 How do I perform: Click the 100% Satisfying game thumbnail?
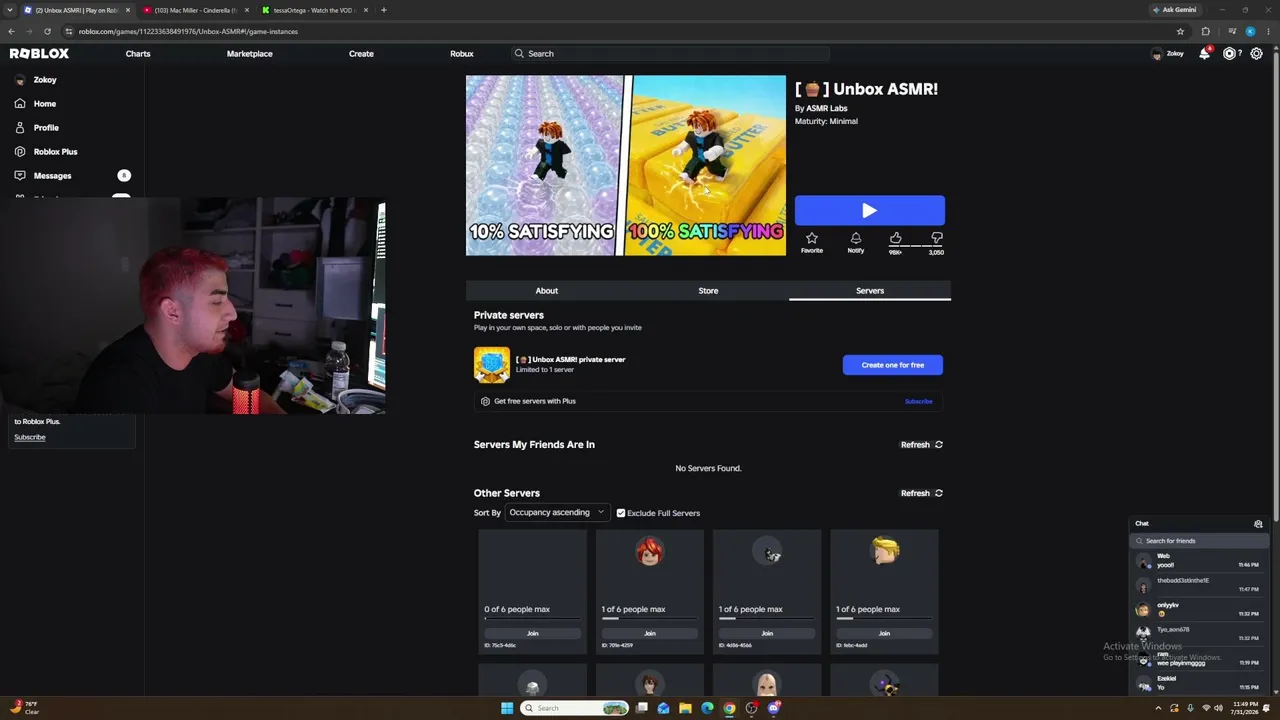click(707, 166)
